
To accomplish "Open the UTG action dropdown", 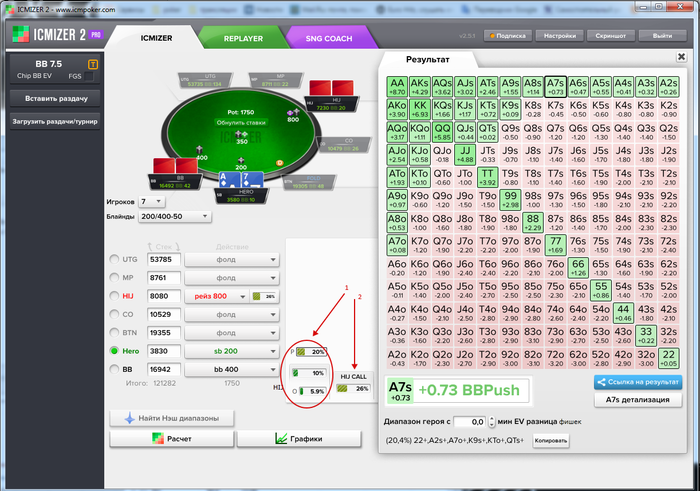I will click(x=232, y=260).
